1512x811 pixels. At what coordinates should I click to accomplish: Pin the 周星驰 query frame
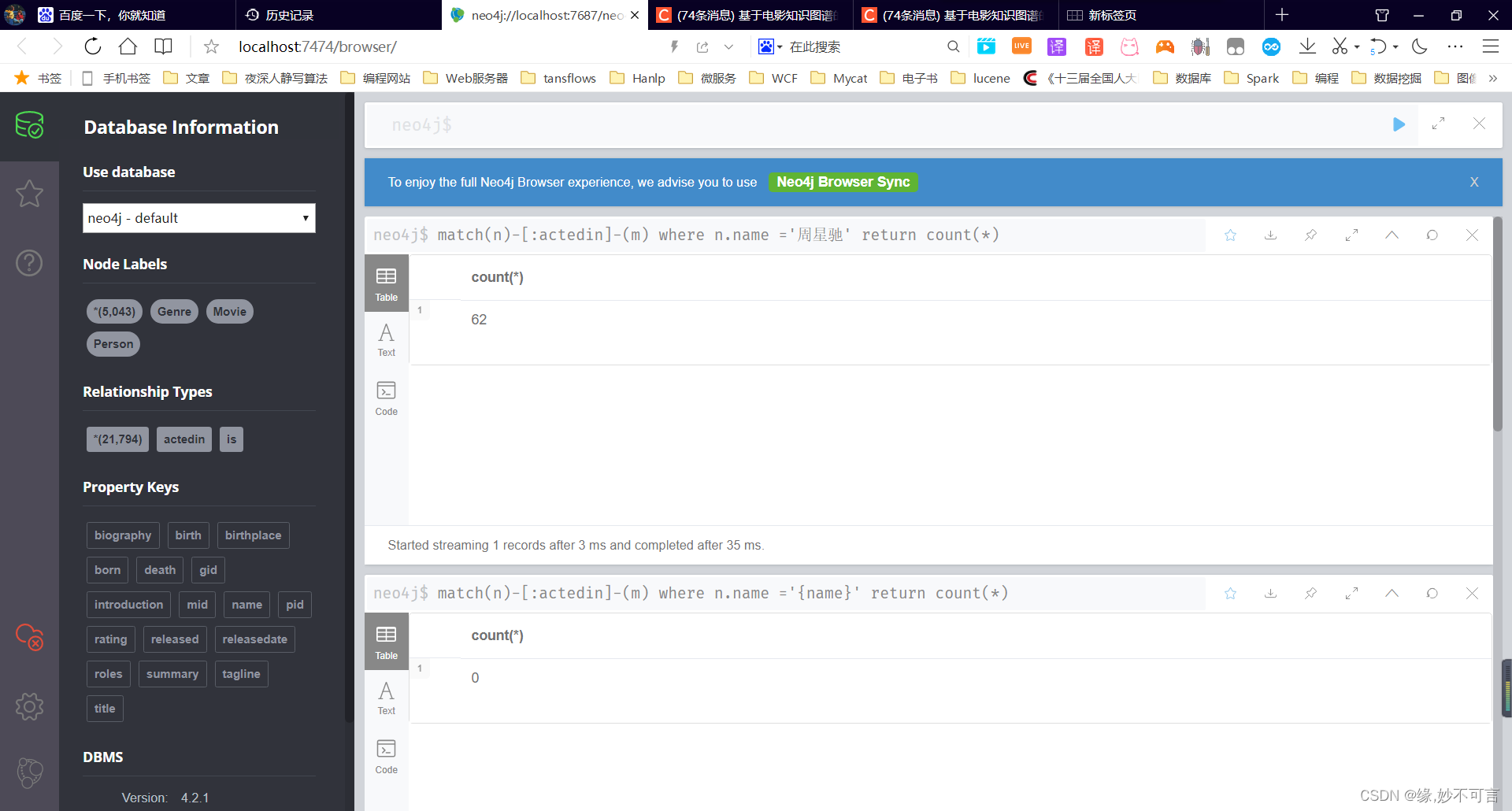click(x=1311, y=235)
